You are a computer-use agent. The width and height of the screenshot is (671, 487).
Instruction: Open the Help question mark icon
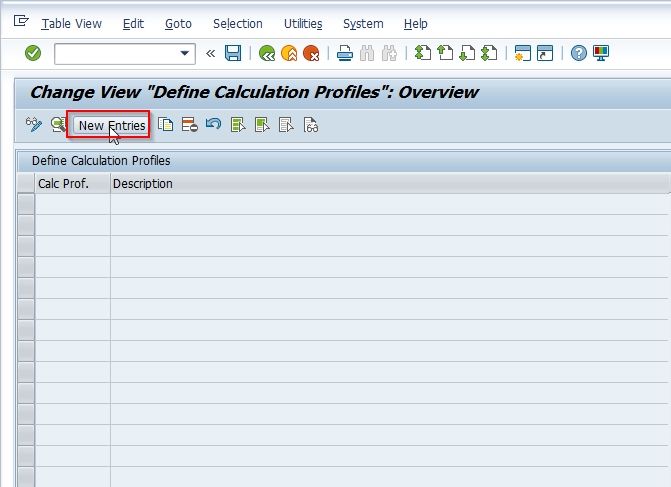pos(579,53)
